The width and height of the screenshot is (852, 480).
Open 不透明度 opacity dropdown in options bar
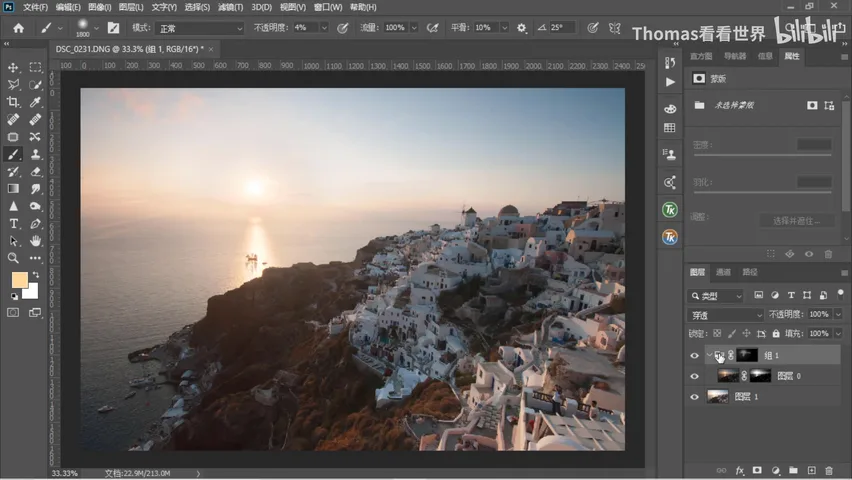pyautogui.click(x=324, y=28)
